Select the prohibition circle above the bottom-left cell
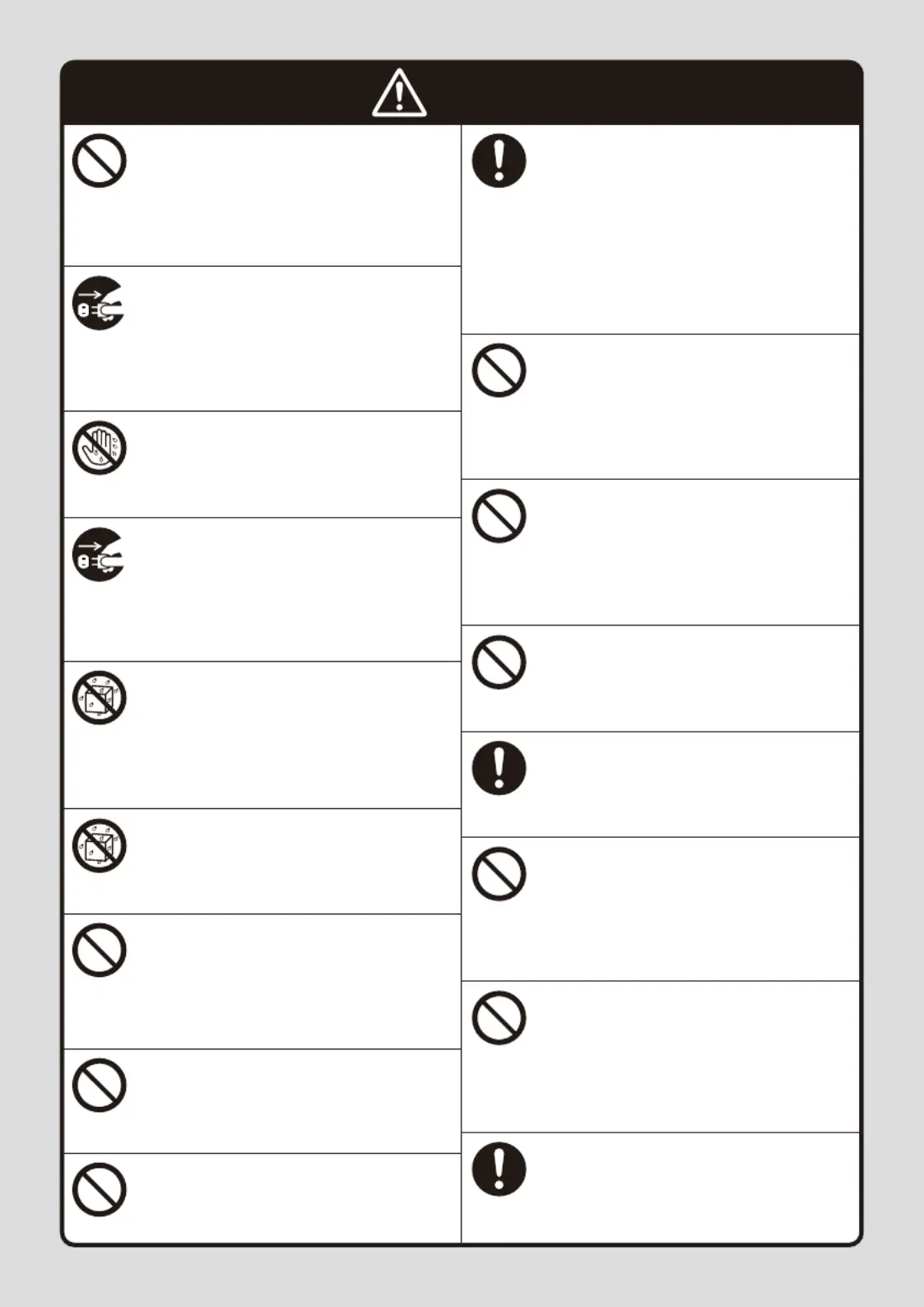Screen dimensions: 924x1307 coord(99,1086)
